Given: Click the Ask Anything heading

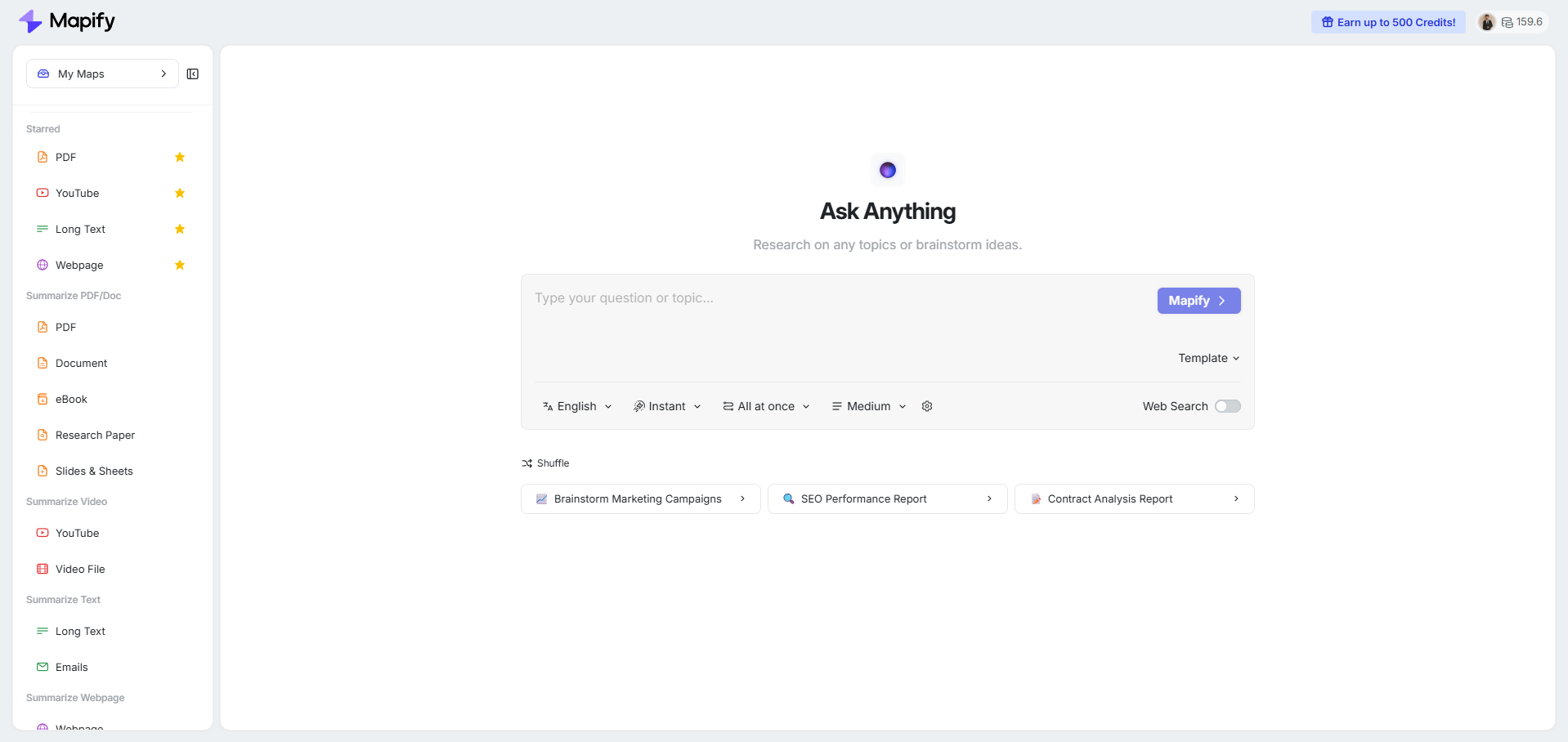Looking at the screenshot, I should point(888,212).
